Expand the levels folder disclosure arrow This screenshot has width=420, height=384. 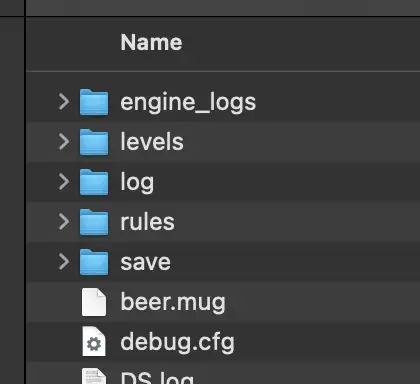pyautogui.click(x=64, y=142)
